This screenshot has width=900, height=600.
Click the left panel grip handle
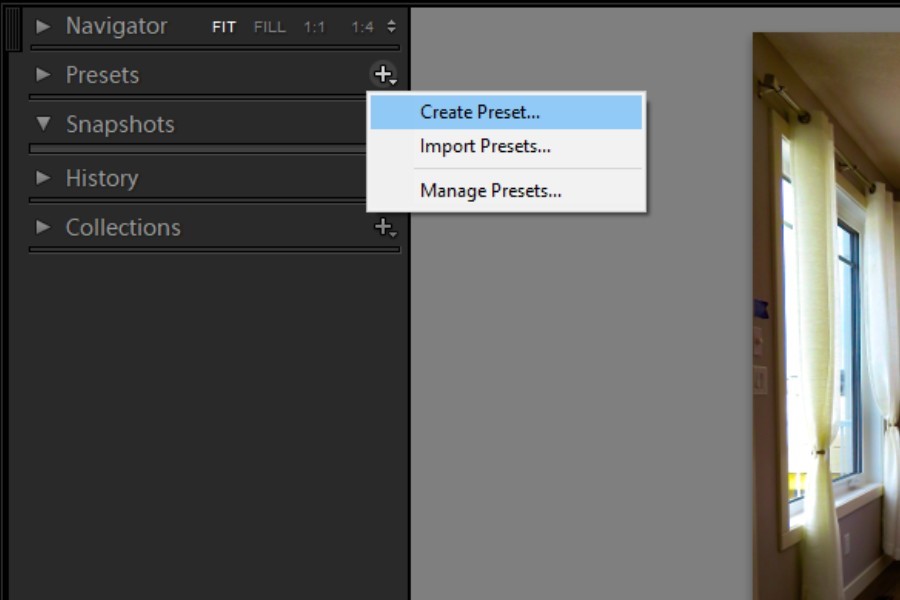tap(12, 28)
